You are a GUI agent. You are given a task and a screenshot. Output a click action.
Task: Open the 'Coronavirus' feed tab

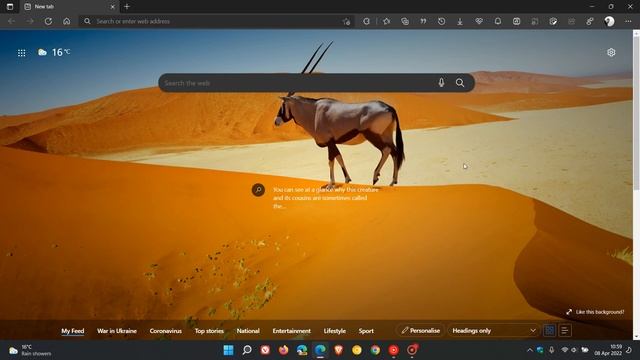pos(165,331)
